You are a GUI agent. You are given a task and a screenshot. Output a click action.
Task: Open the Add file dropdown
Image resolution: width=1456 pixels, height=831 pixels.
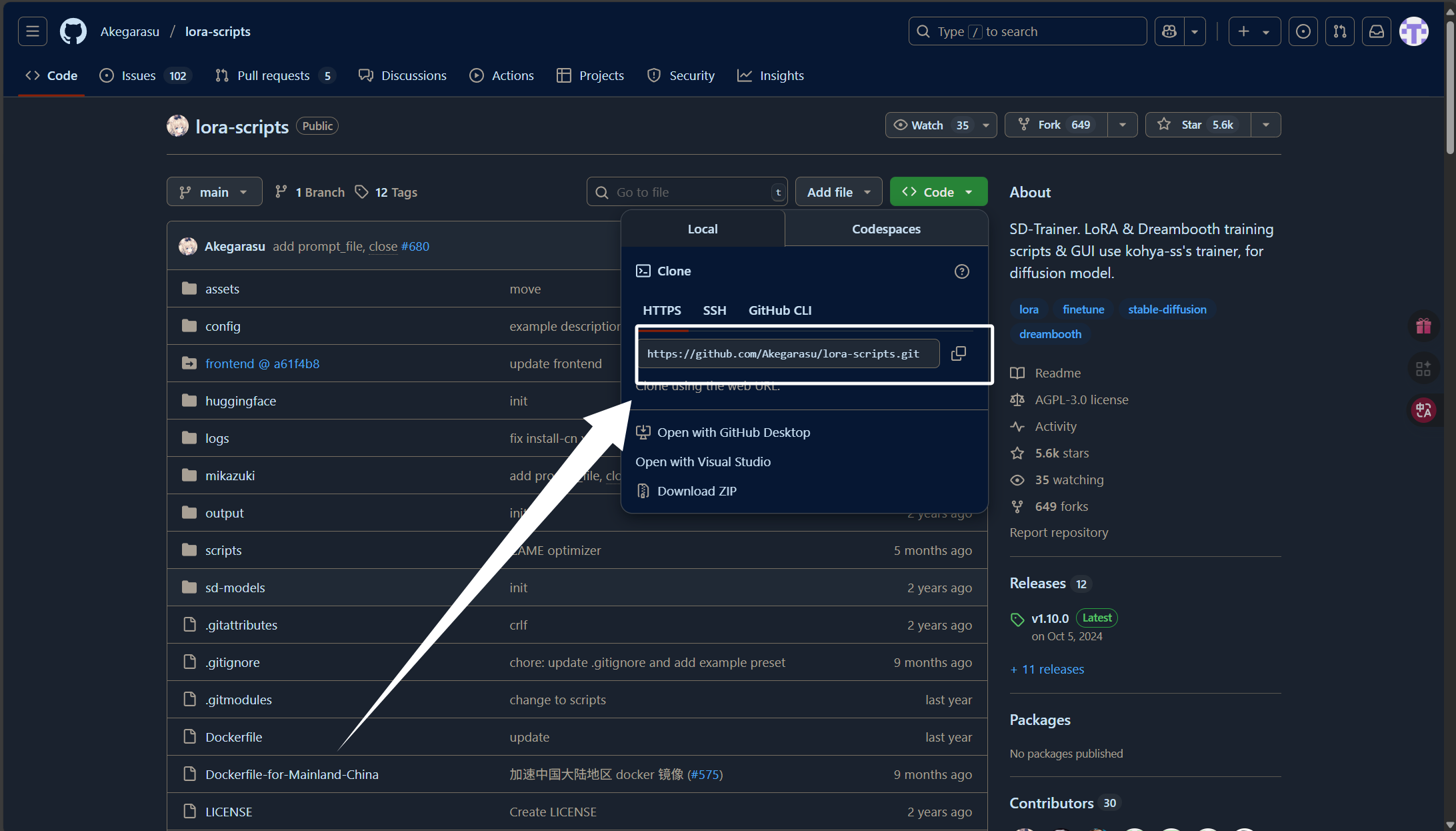click(839, 192)
